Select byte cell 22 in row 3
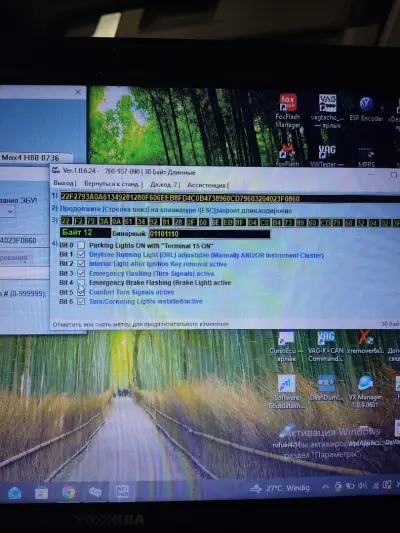 [66, 221]
